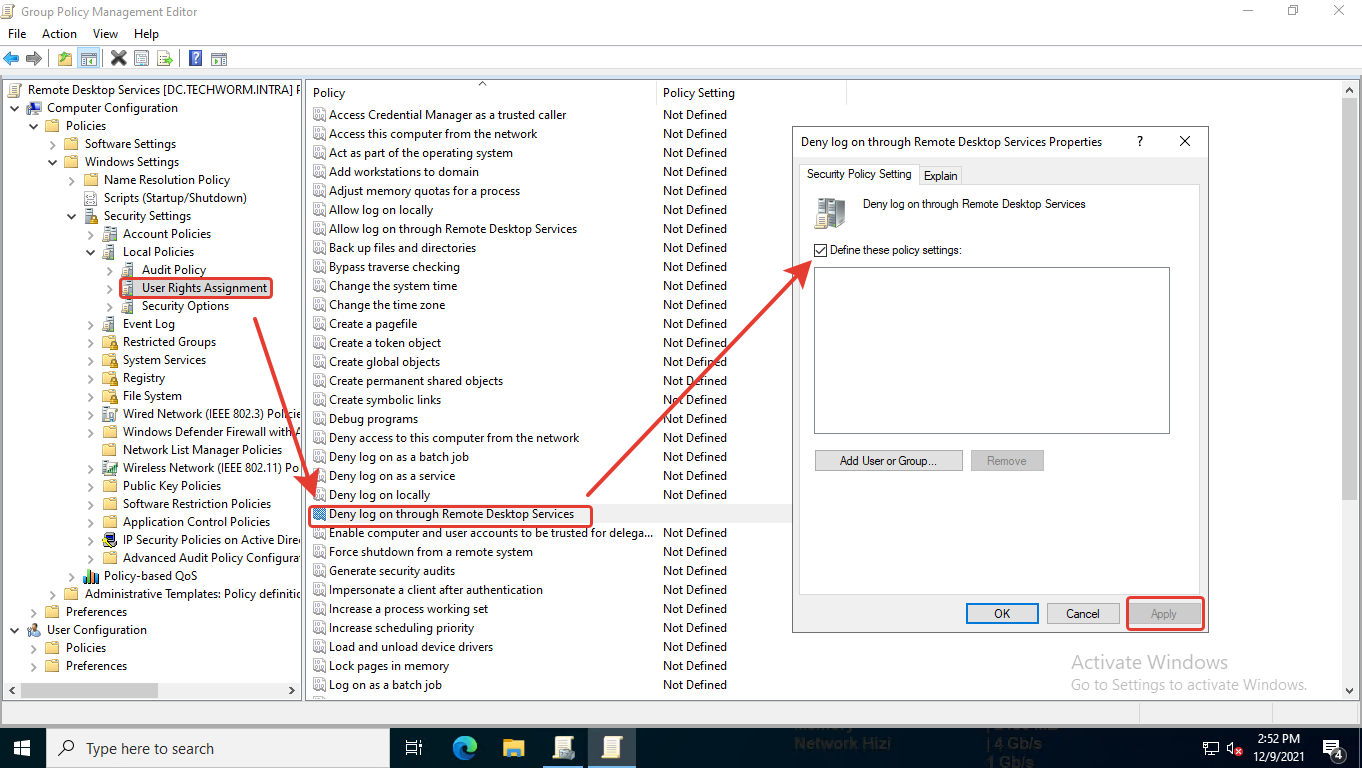Launch Microsoft Edge from the taskbar
1362x768 pixels.
[x=465, y=748]
